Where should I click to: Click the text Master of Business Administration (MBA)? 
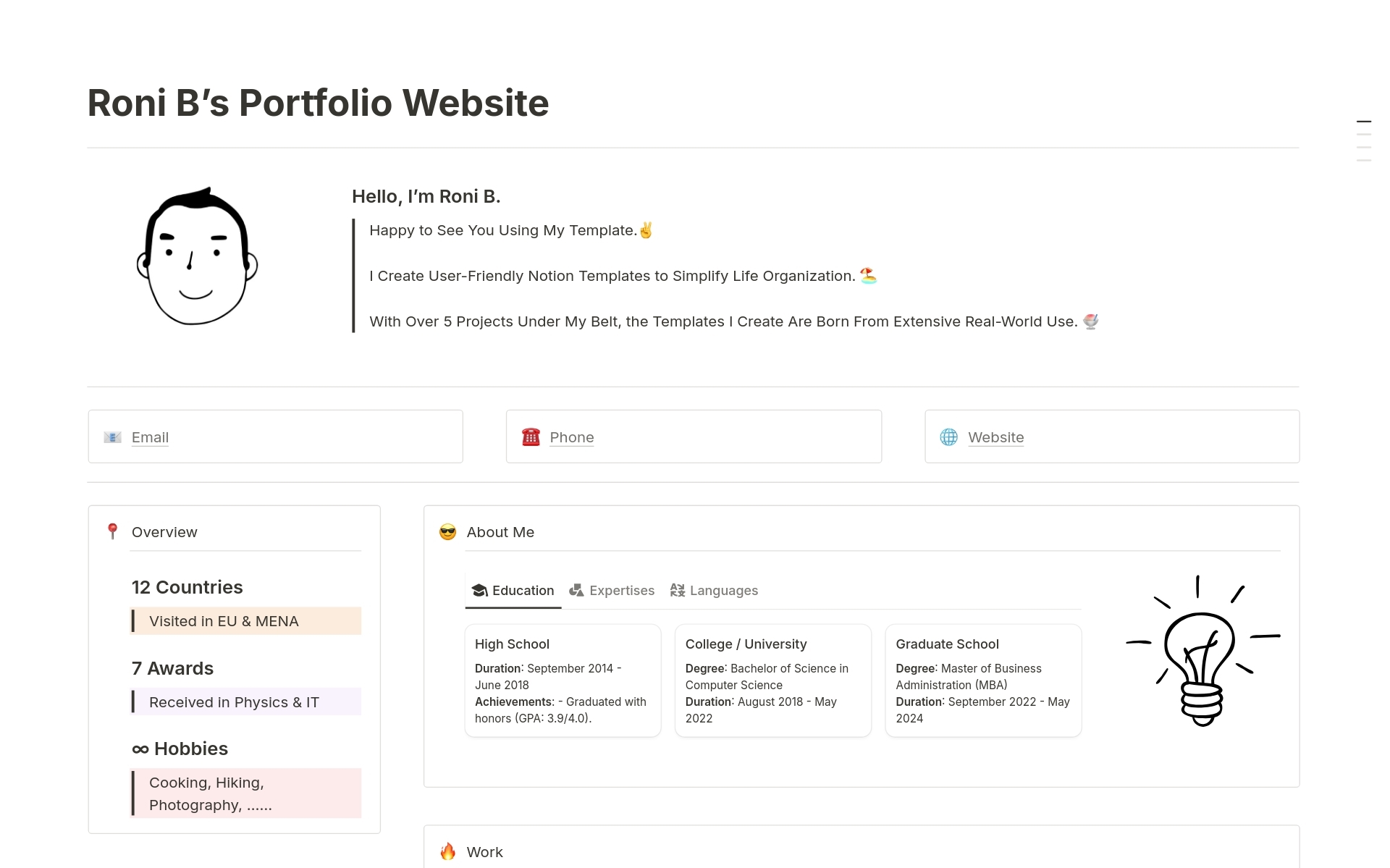pyautogui.click(x=969, y=677)
